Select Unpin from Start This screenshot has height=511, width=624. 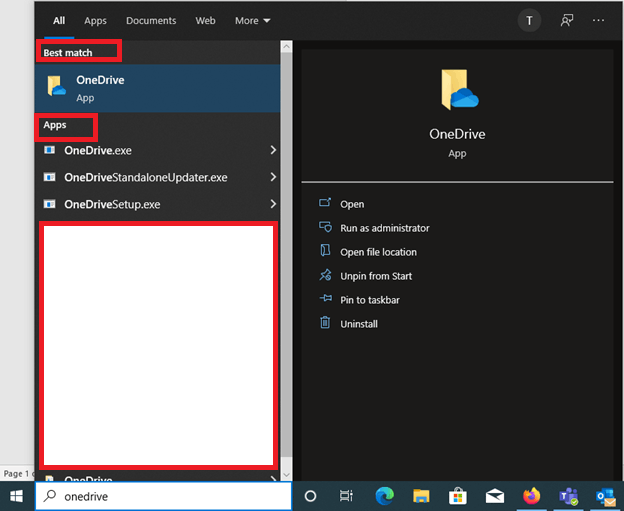(x=376, y=276)
